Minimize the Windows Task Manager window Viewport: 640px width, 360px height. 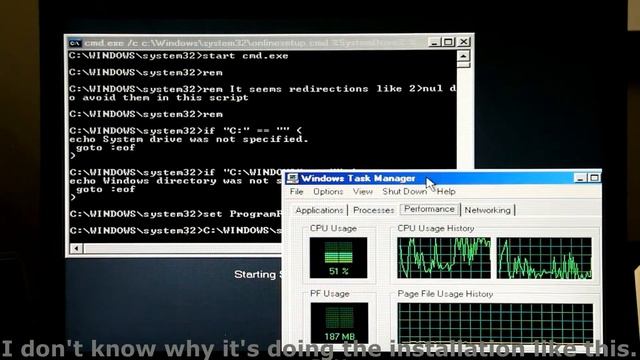[580, 178]
